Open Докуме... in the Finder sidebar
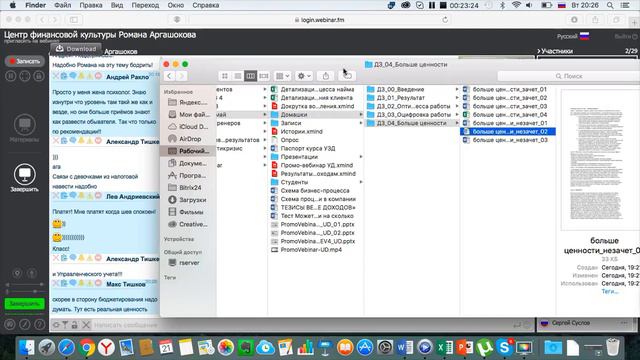This screenshot has width=640, height=360. coord(188,163)
